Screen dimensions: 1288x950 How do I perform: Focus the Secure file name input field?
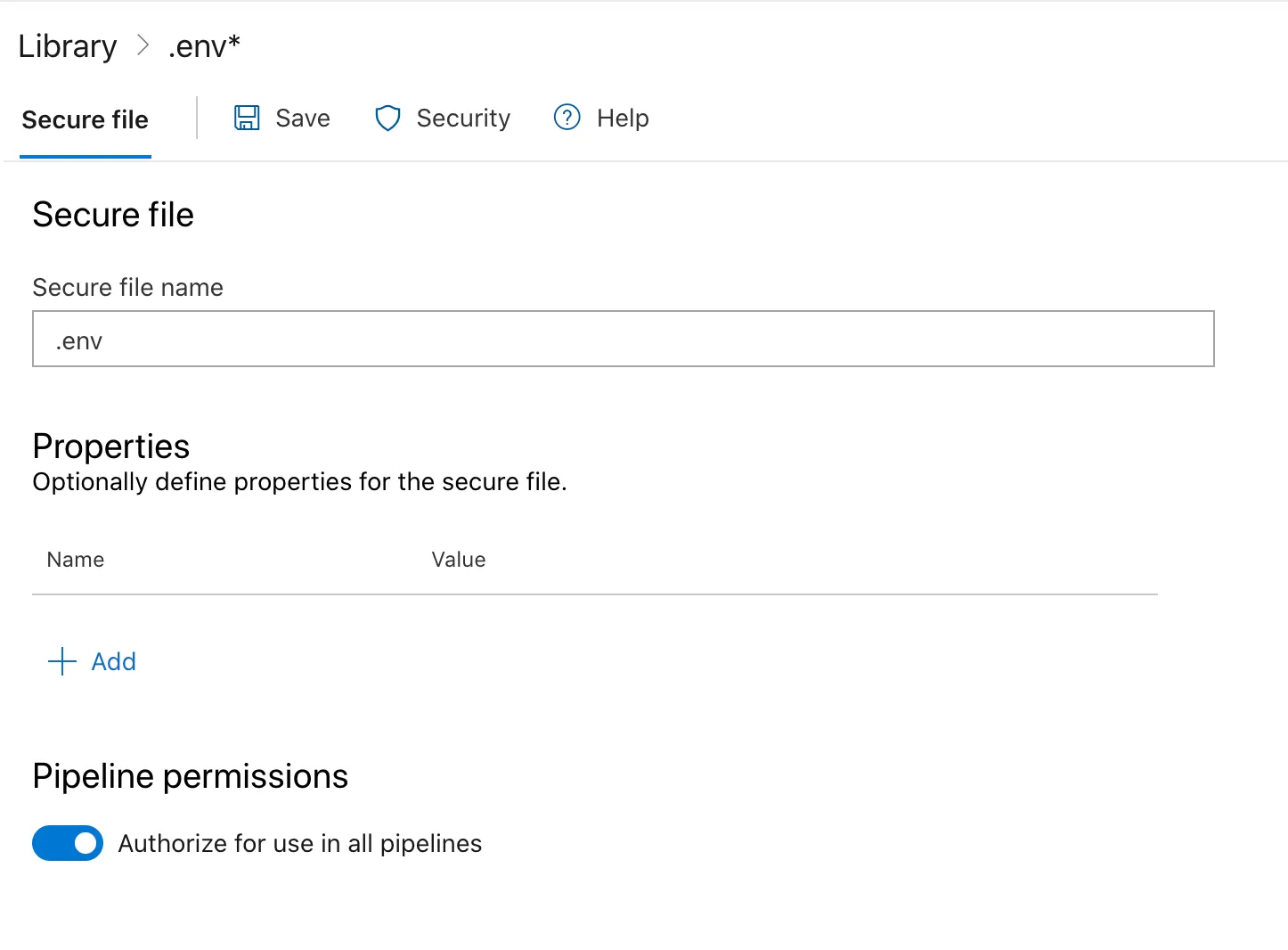[624, 339]
